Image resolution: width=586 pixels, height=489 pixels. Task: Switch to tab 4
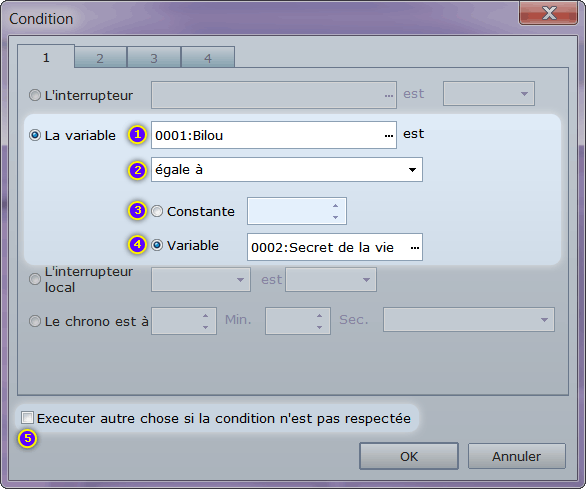208,58
